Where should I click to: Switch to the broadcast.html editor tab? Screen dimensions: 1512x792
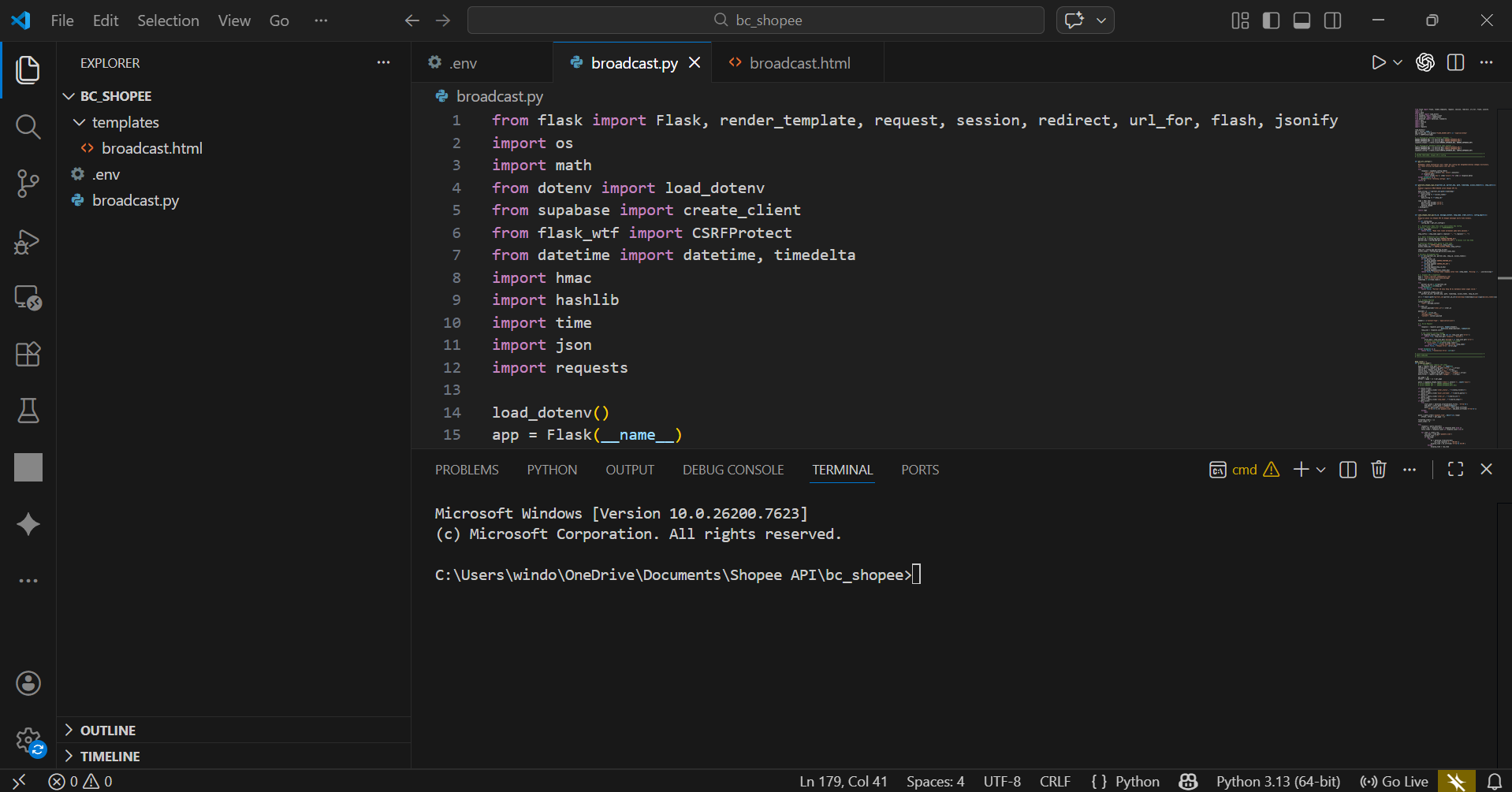pyautogui.click(x=799, y=63)
